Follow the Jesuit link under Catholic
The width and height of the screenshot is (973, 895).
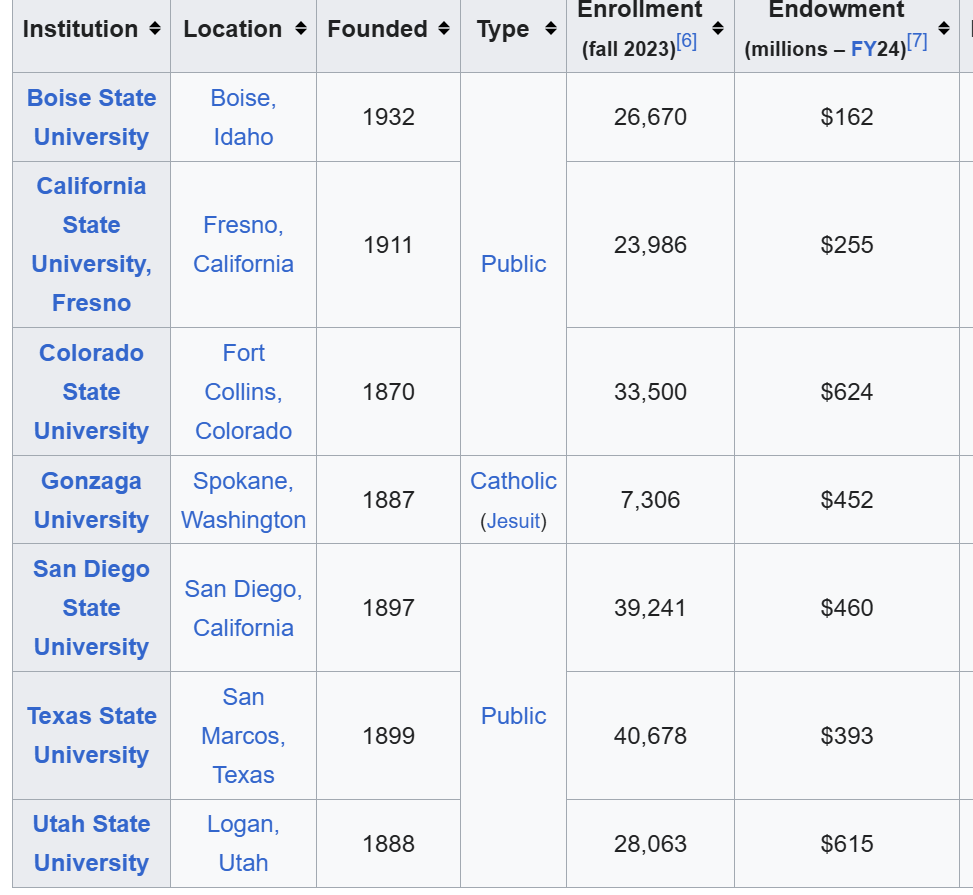pos(514,522)
